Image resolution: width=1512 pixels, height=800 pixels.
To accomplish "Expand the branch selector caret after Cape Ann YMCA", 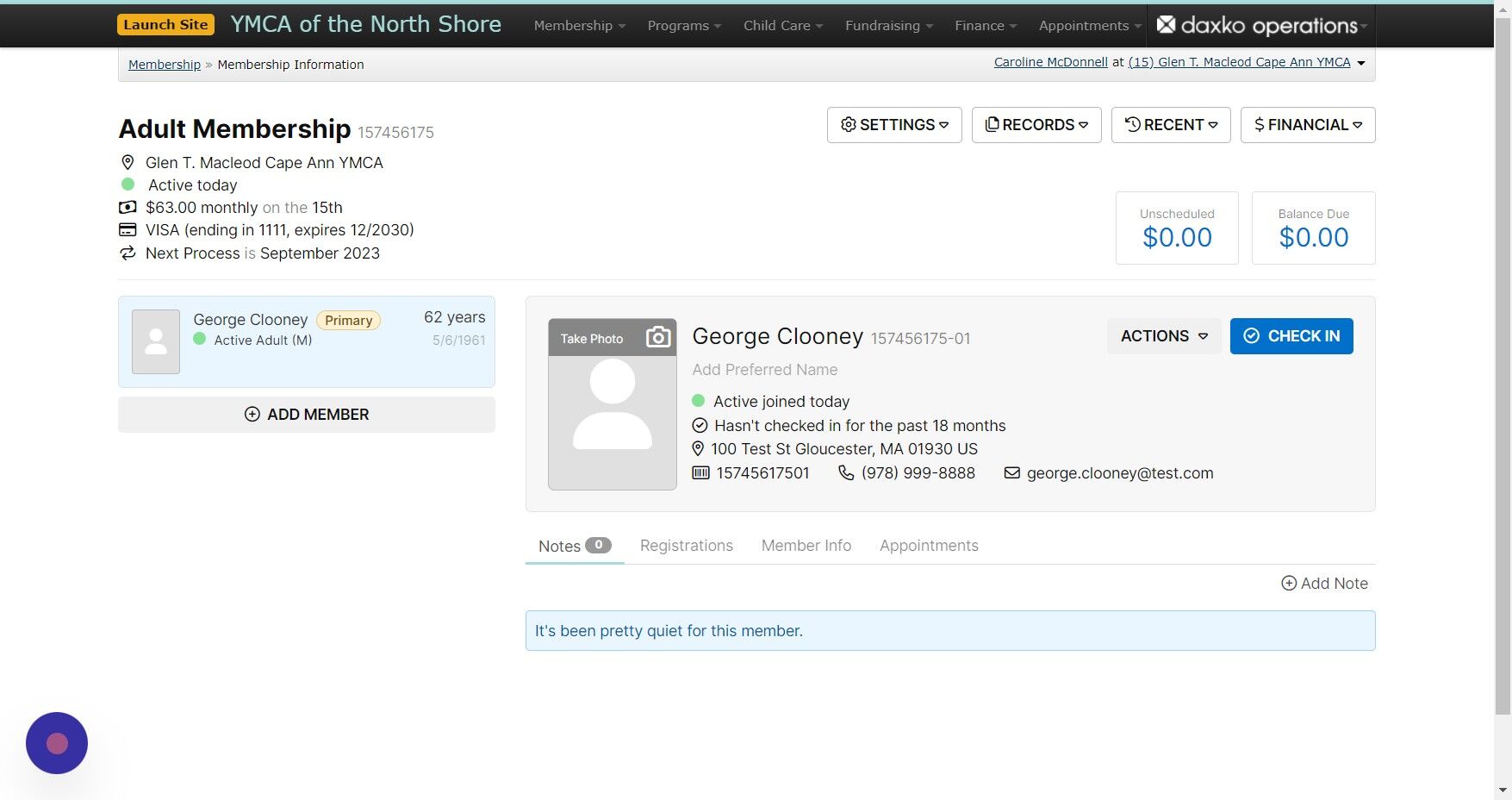I will point(1361,63).
